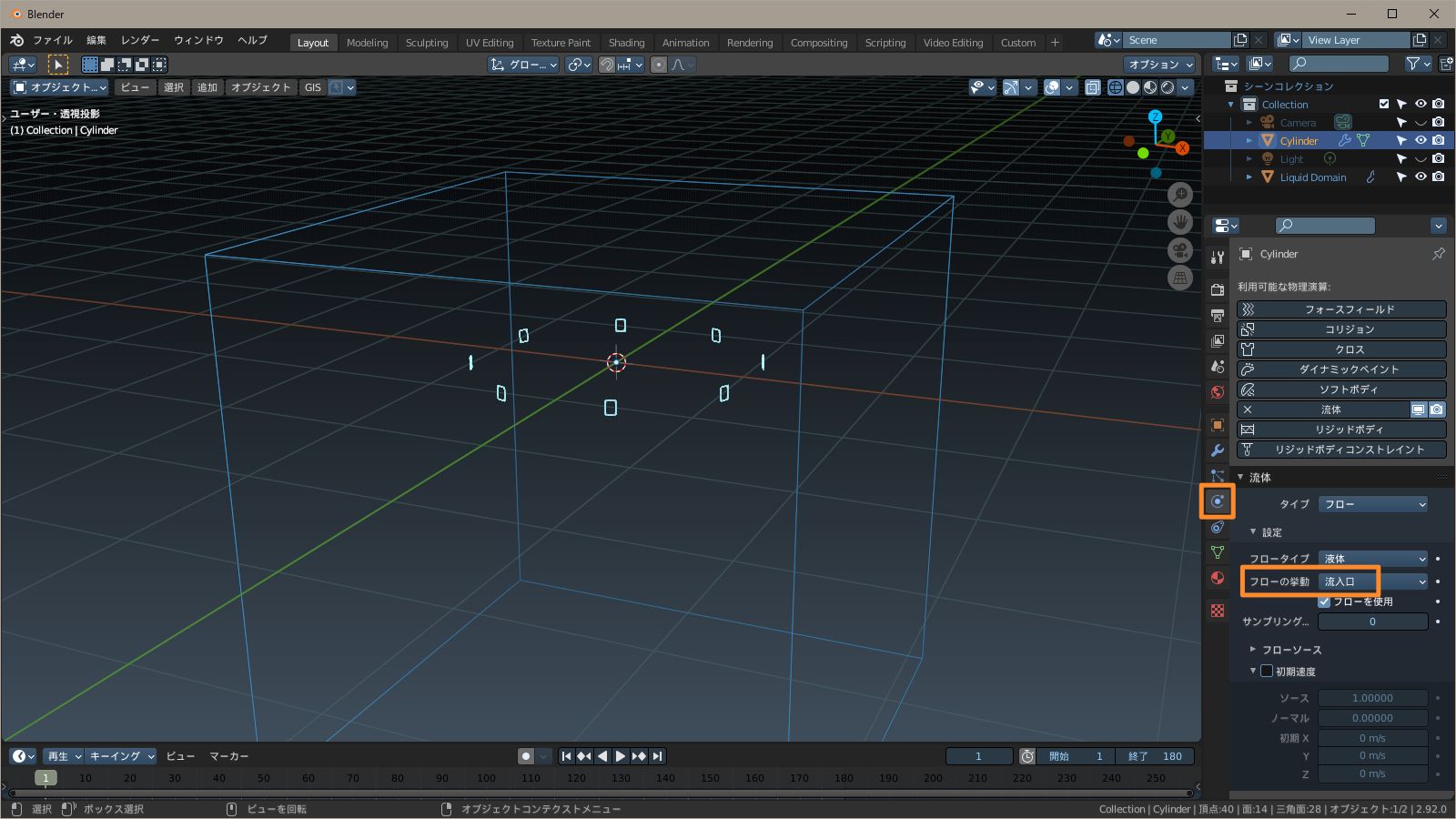Open the Output properties tab

pos(1218,315)
